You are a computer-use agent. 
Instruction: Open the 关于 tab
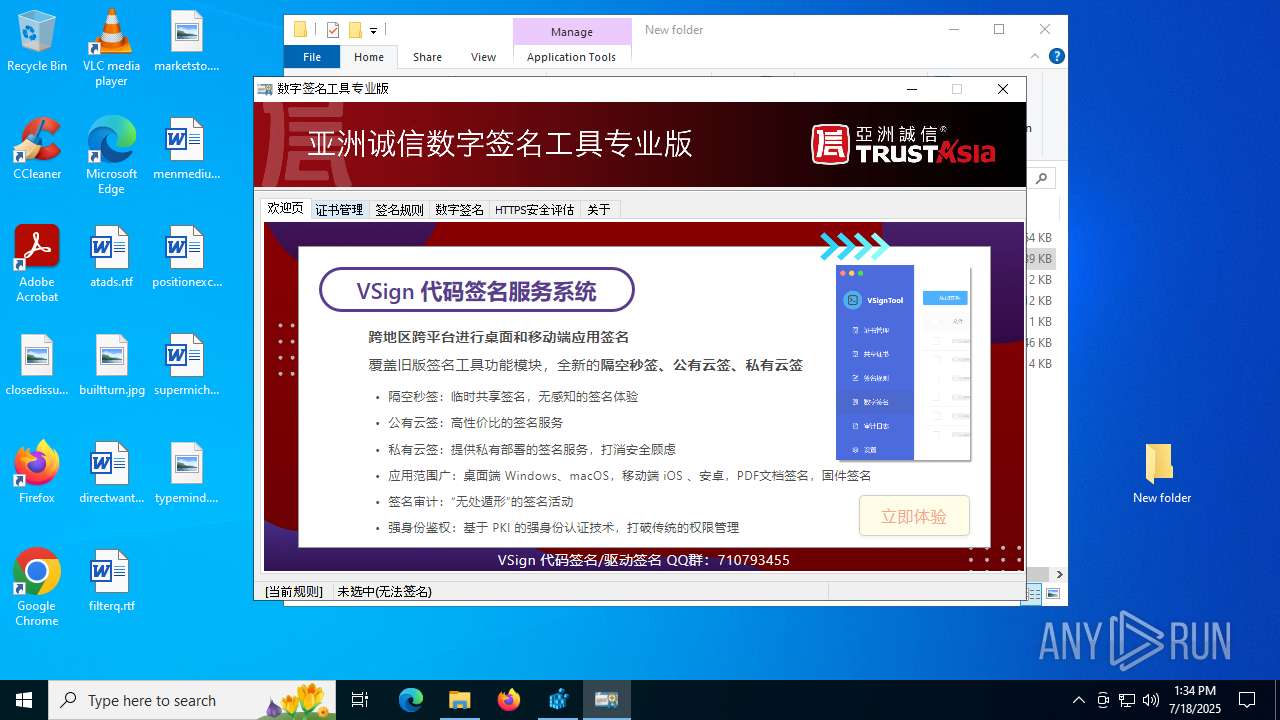pyautogui.click(x=599, y=210)
